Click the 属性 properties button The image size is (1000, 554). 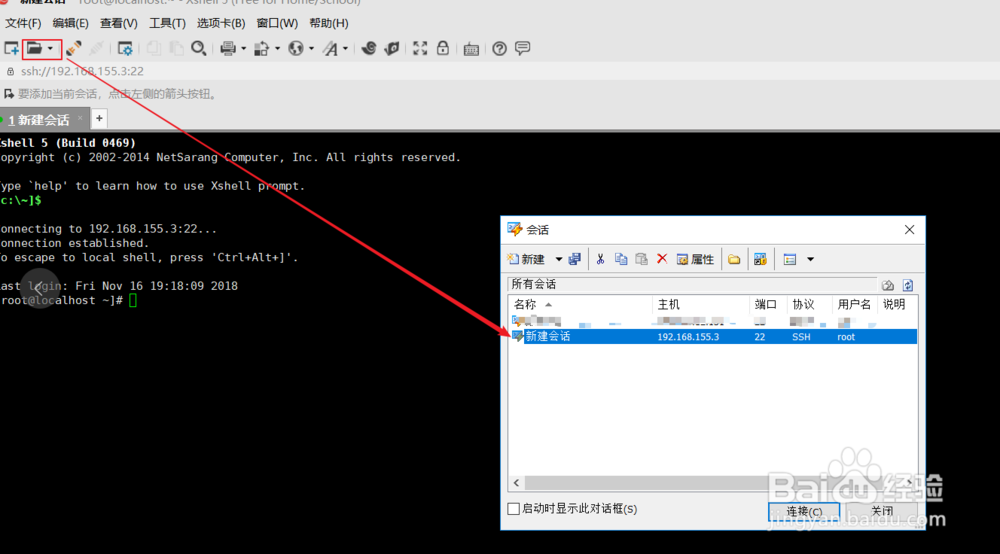pos(695,259)
